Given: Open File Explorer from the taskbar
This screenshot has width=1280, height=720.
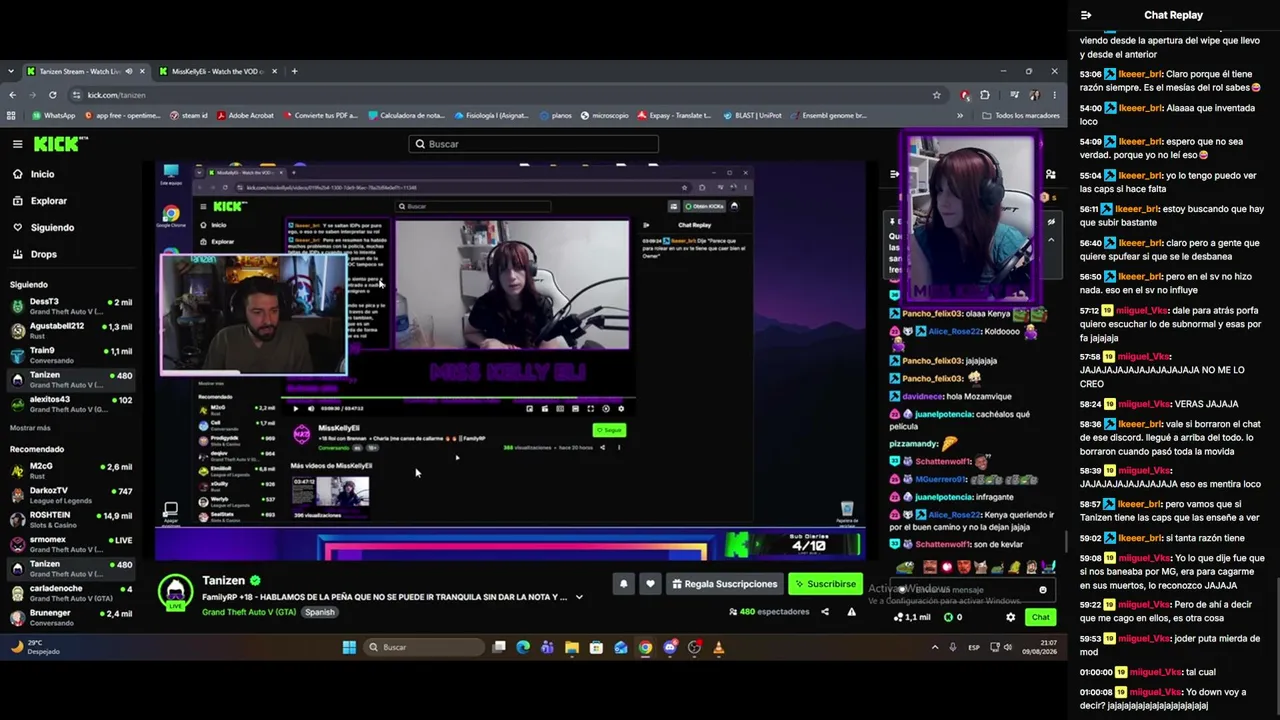Looking at the screenshot, I should tap(572, 647).
